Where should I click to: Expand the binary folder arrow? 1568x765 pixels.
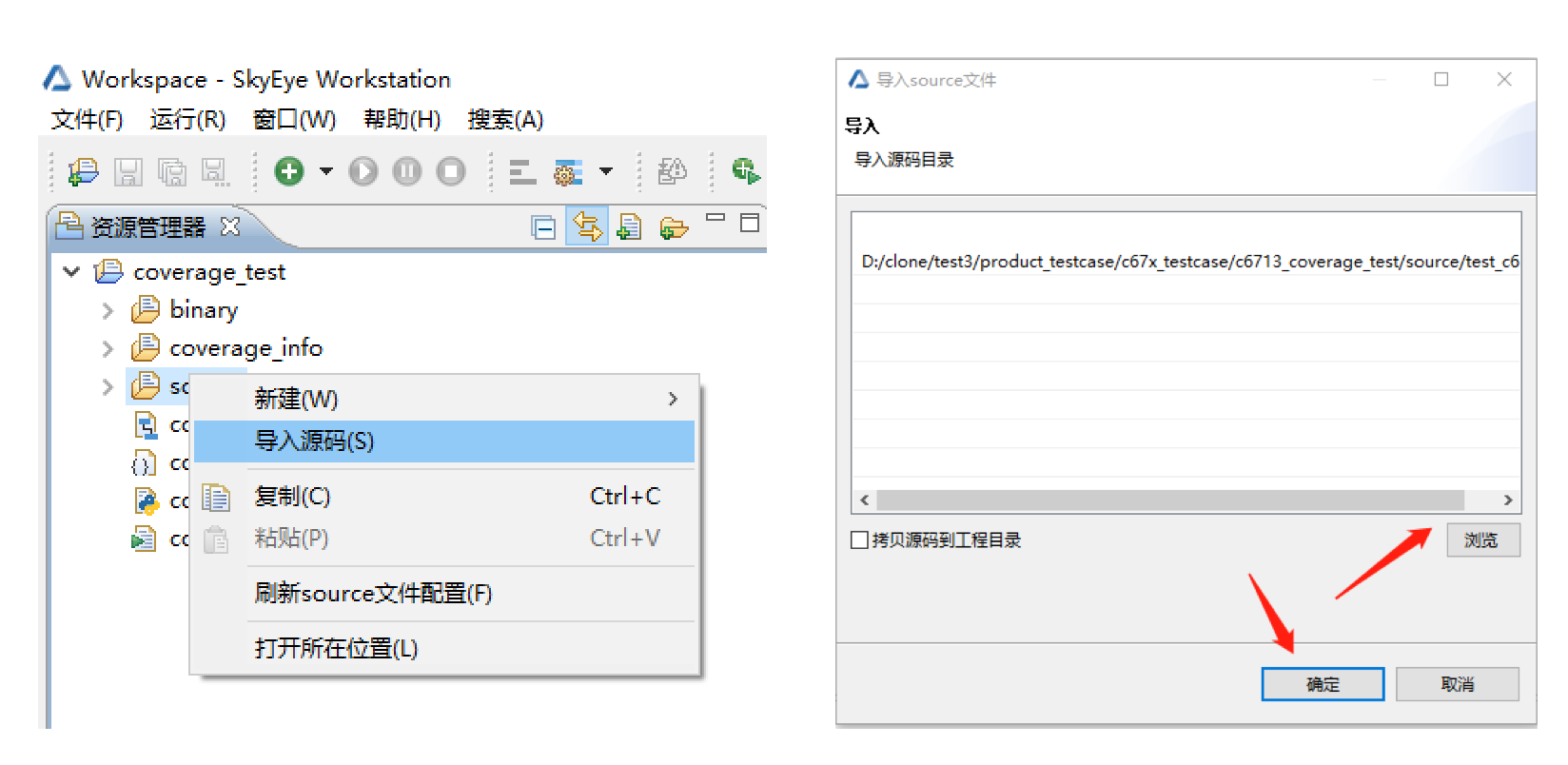pos(108,310)
